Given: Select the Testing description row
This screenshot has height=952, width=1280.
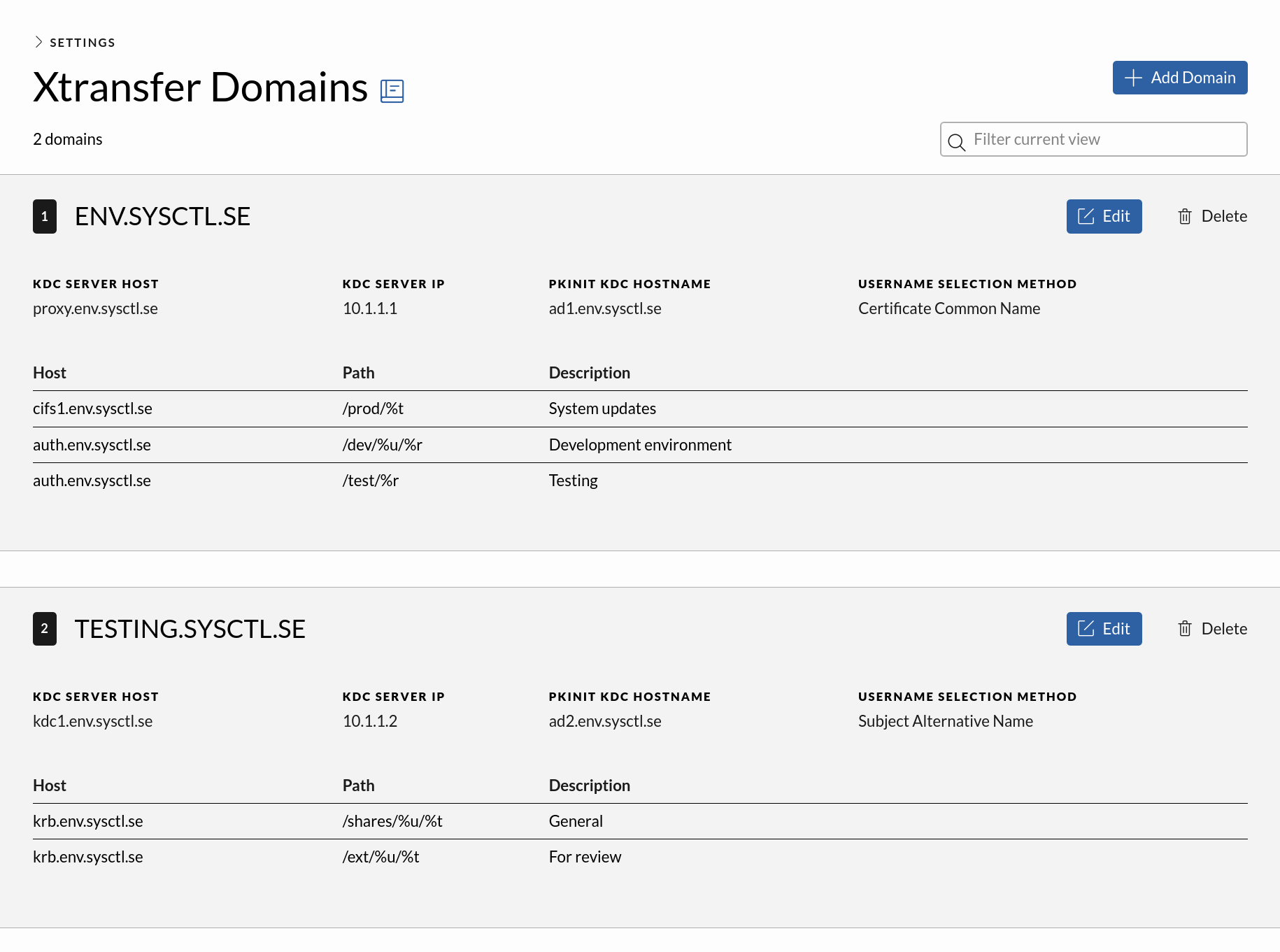Looking at the screenshot, I should pyautogui.click(x=573, y=481).
